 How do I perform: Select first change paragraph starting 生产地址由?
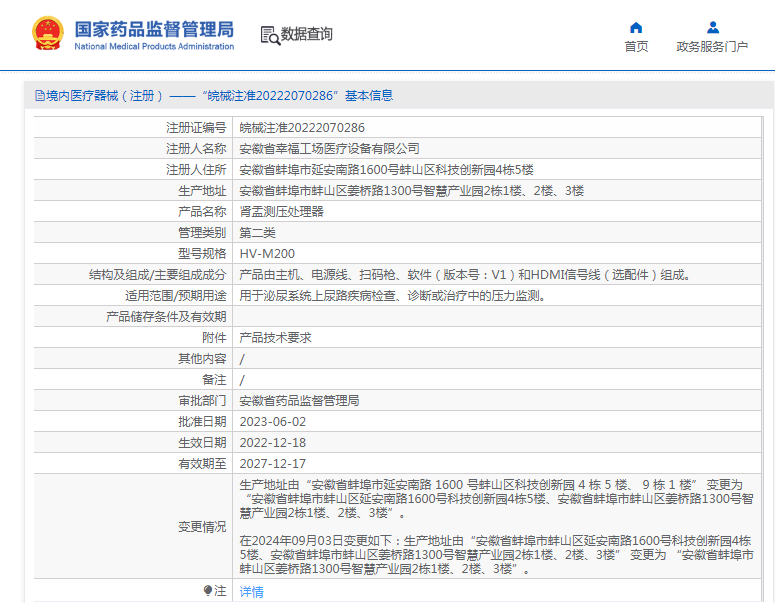[x=497, y=499]
